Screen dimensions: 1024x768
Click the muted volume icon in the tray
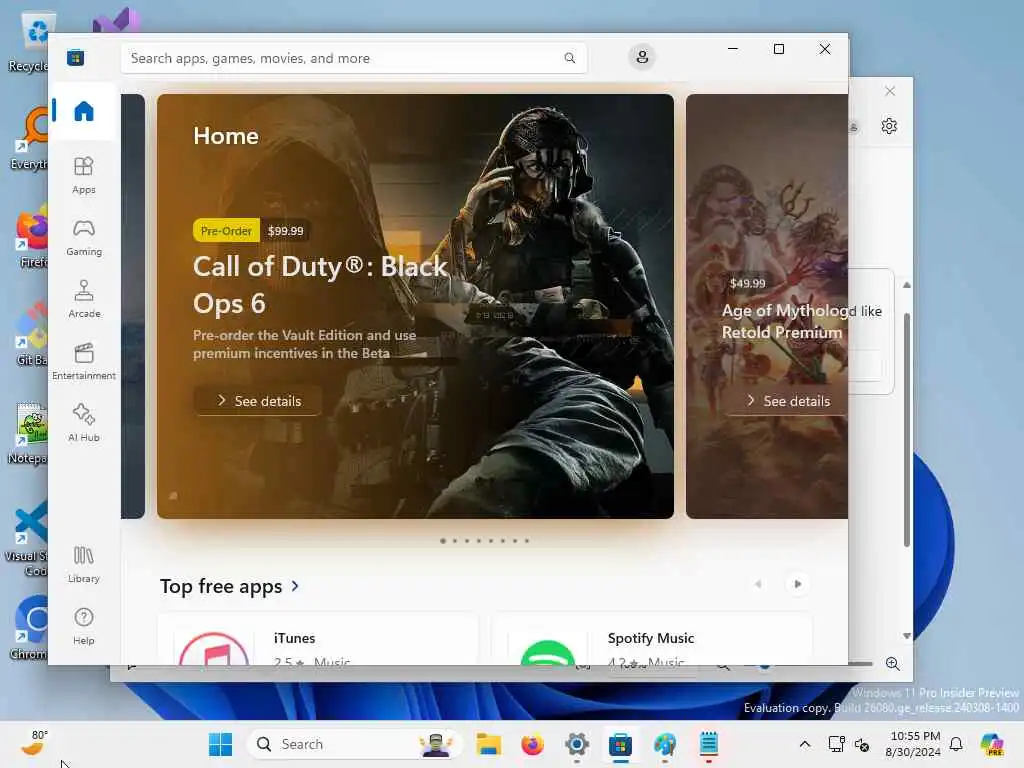coord(862,744)
